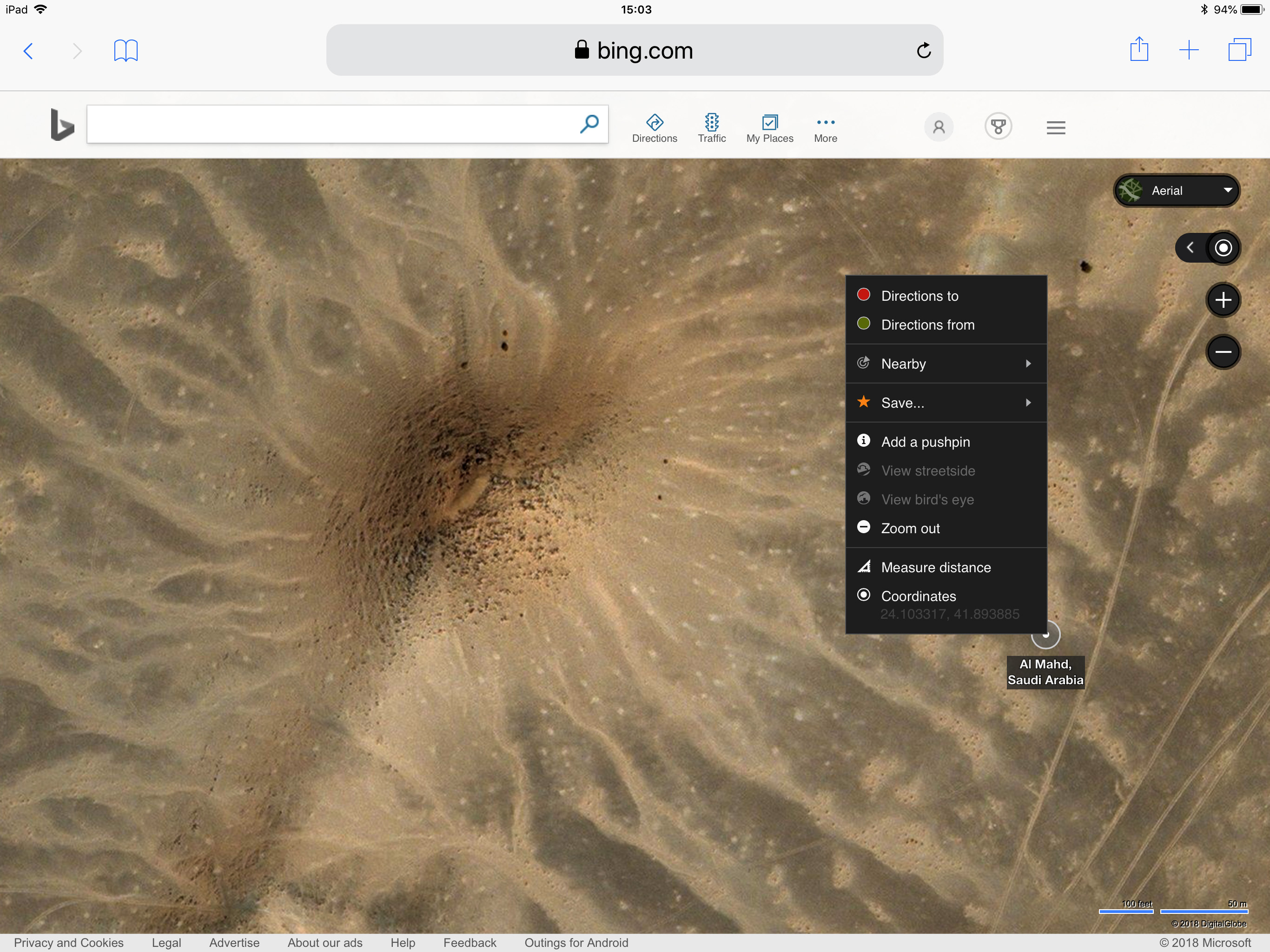This screenshot has width=1270, height=952.
Task: Click the Bing search input box
Action: 333,124
